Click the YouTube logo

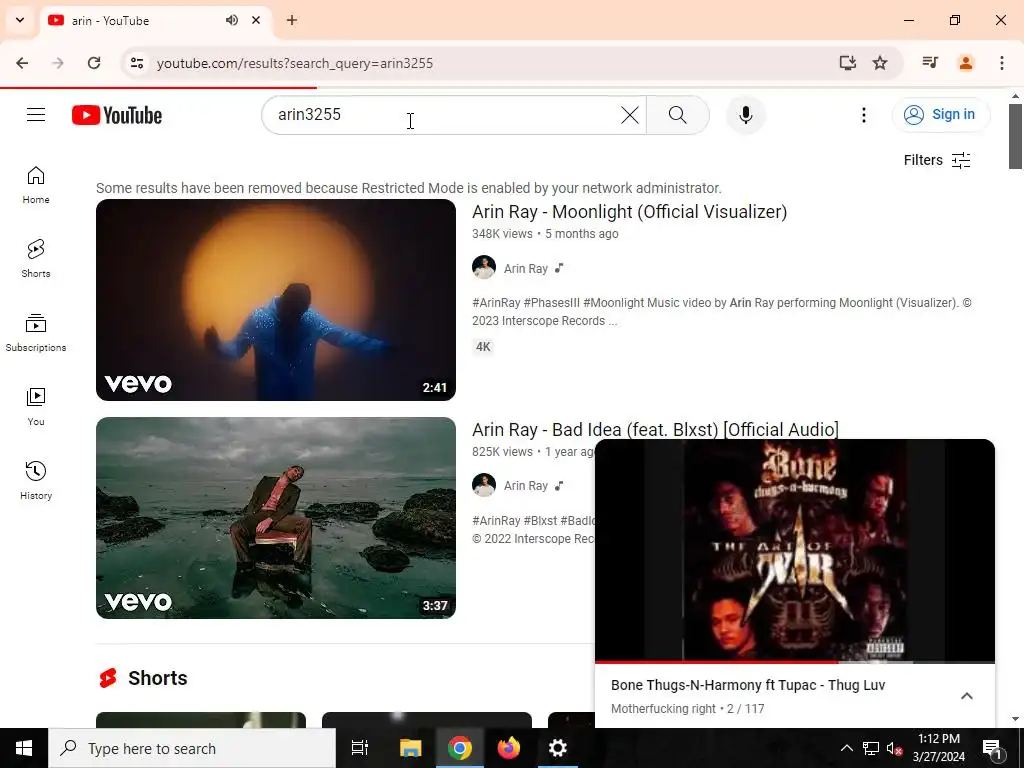(x=117, y=115)
